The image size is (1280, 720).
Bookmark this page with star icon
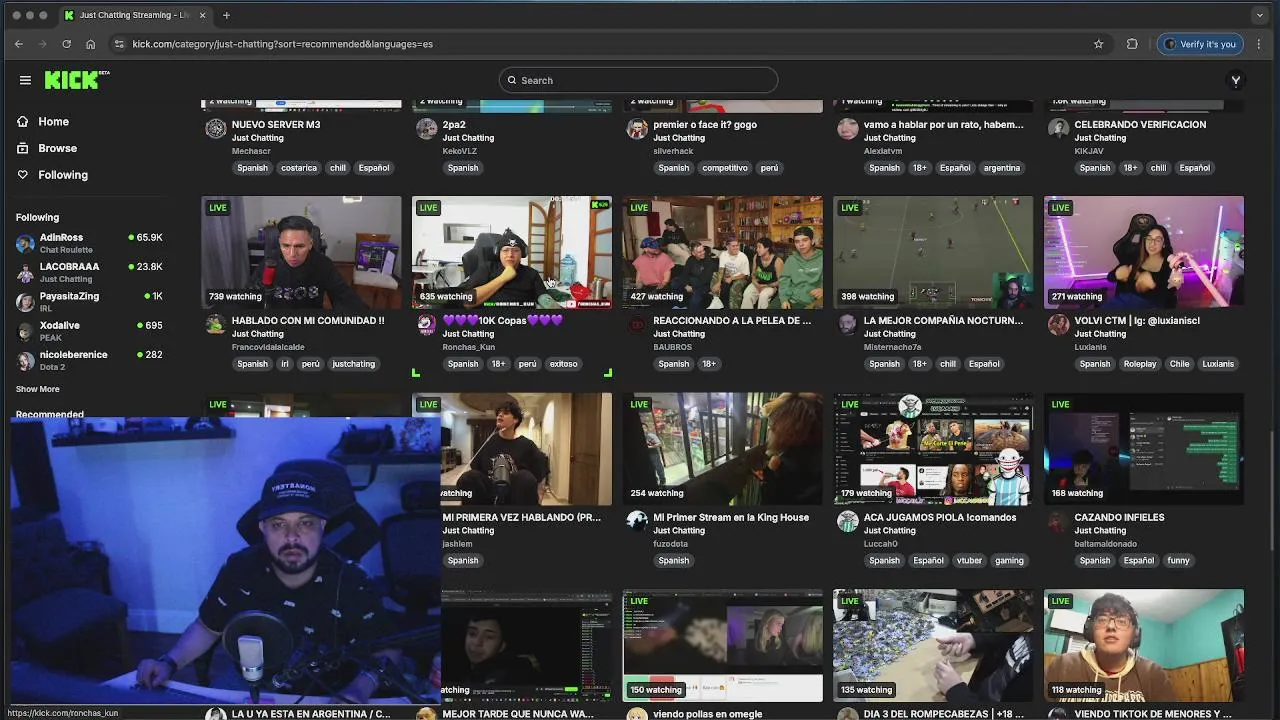[x=1099, y=44]
